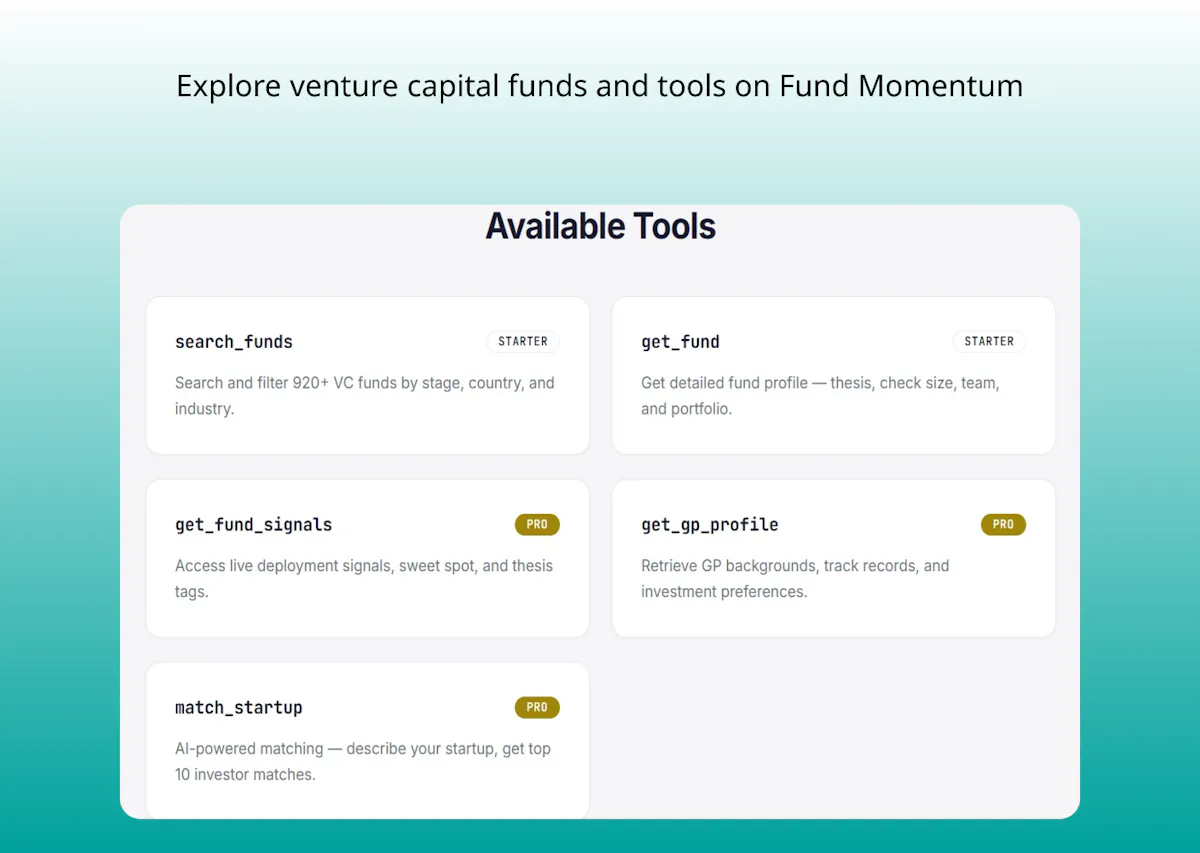1200x853 pixels.
Task: Click the STARTER badge on search_funds
Action: tap(523, 341)
